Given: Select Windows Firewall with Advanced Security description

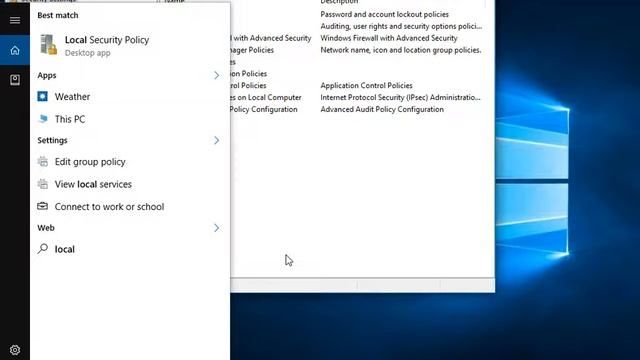Looking at the screenshot, I should tap(389, 38).
